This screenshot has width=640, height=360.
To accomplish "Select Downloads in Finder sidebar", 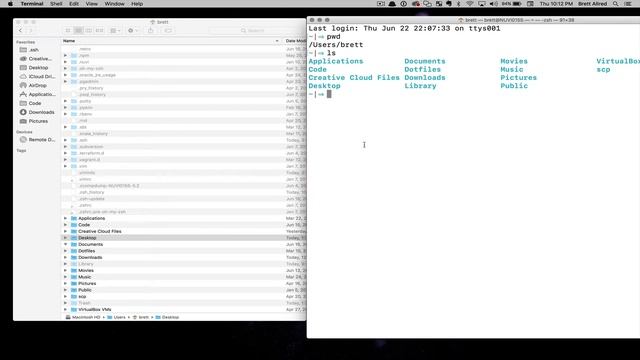I will point(37,112).
